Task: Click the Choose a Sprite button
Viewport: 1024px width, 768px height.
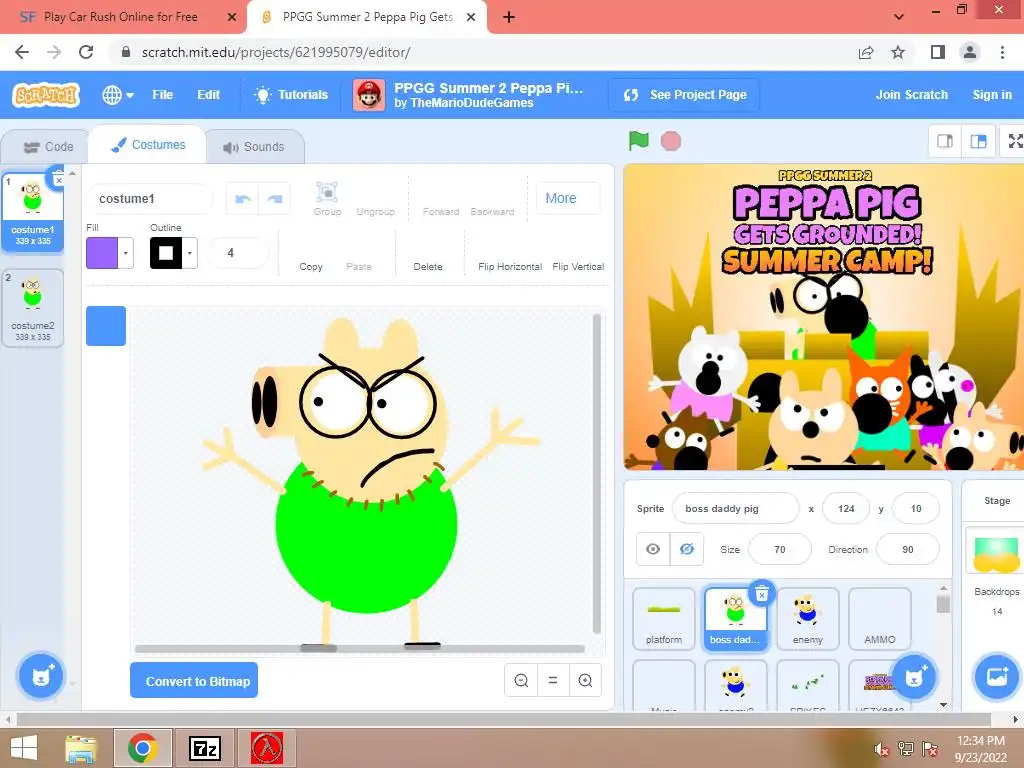Action: tap(914, 677)
